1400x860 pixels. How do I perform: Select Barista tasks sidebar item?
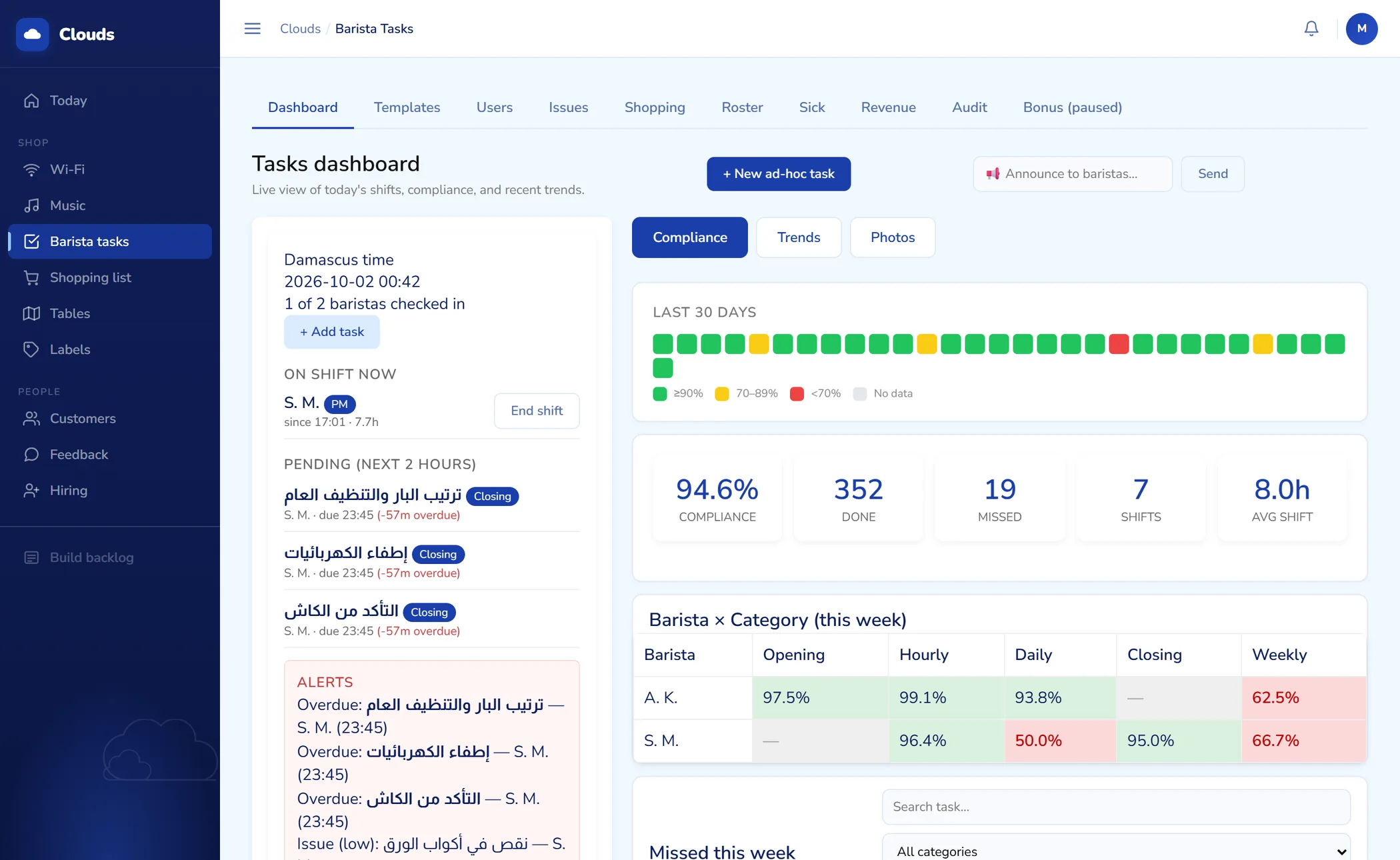tap(110, 241)
